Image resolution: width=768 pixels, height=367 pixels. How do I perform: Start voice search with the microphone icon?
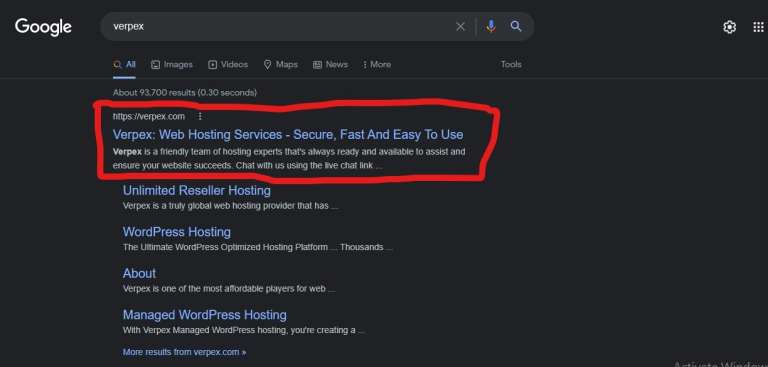point(491,26)
